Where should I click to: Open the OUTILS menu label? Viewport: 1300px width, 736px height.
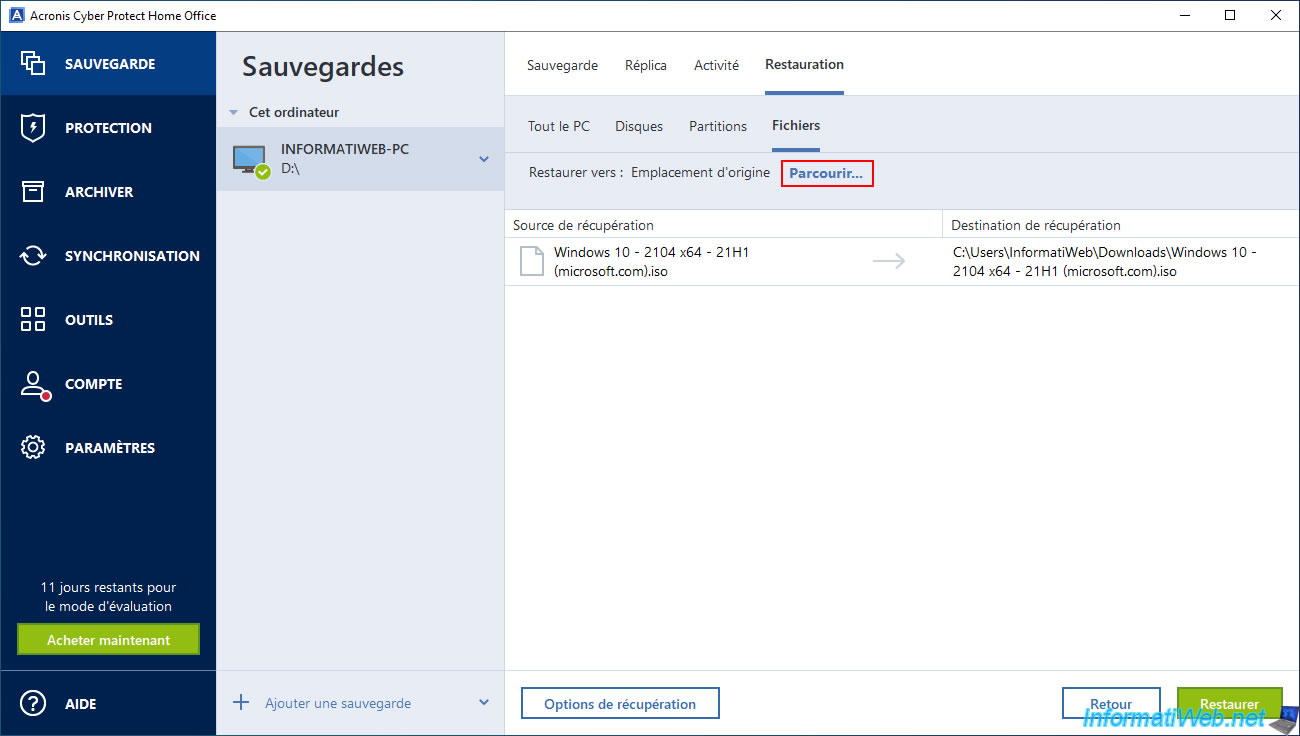click(x=89, y=320)
